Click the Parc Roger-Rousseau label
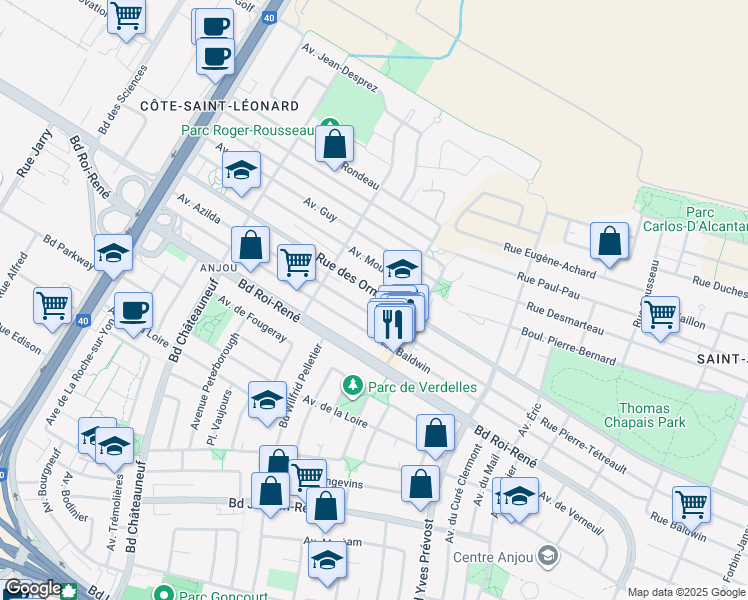 247,130
